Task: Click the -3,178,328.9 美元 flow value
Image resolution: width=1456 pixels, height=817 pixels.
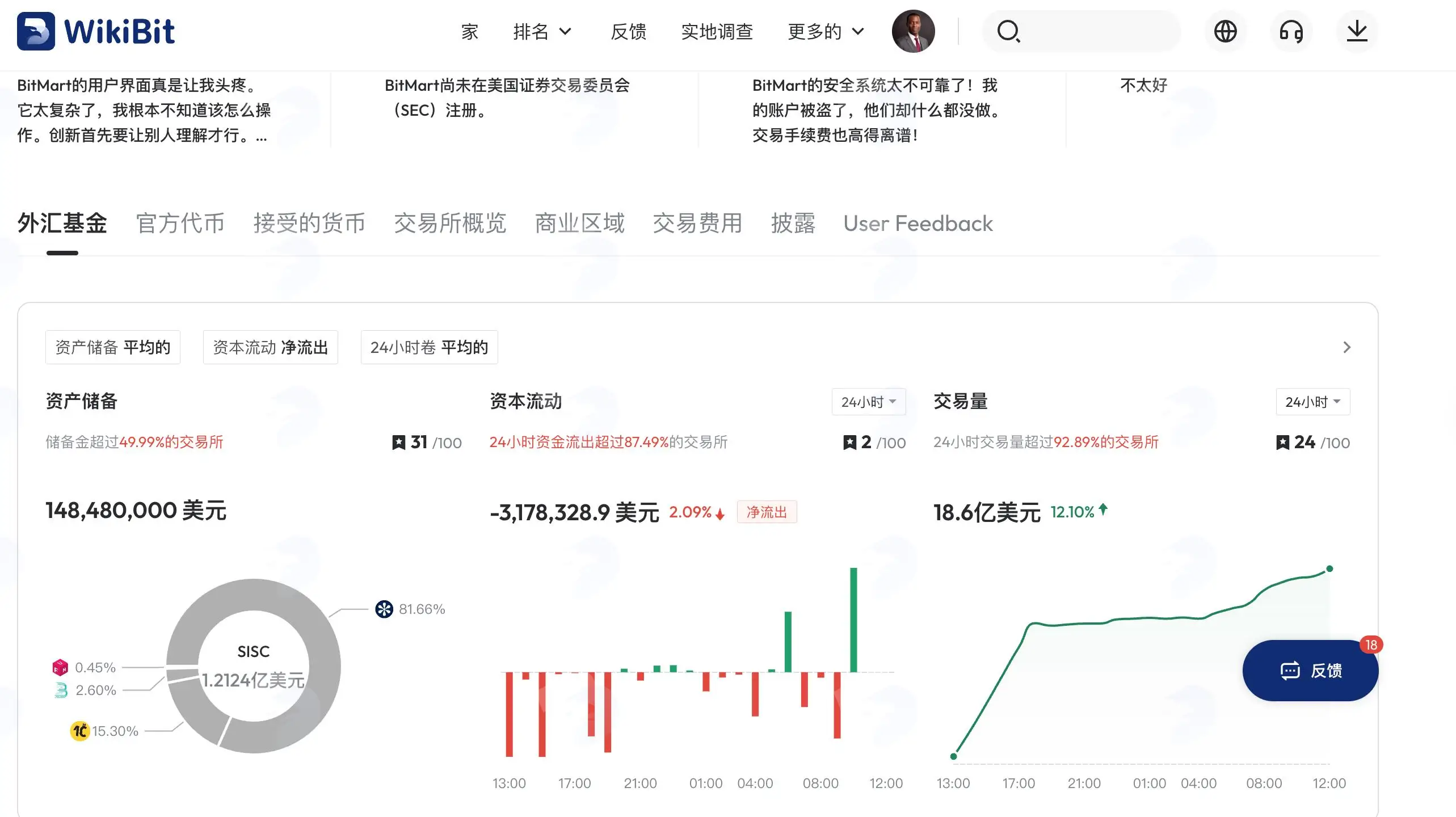Action: pyautogui.click(x=574, y=513)
